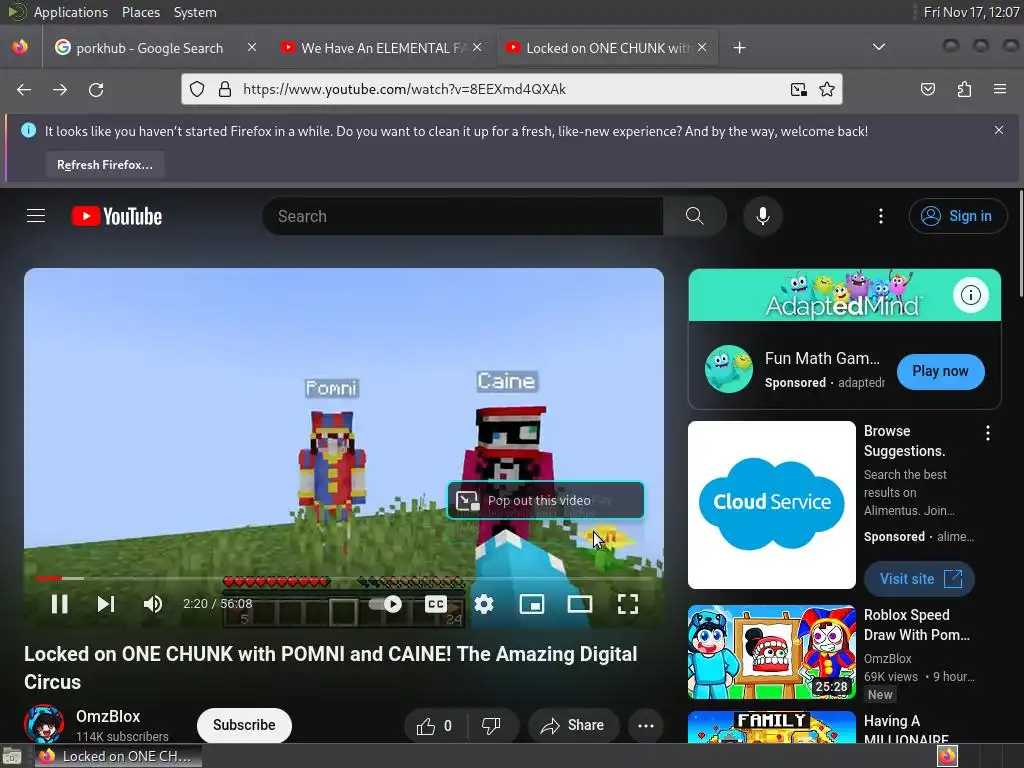Go to YouTube home via logo
The height and width of the screenshot is (768, 1024).
[x=117, y=216]
